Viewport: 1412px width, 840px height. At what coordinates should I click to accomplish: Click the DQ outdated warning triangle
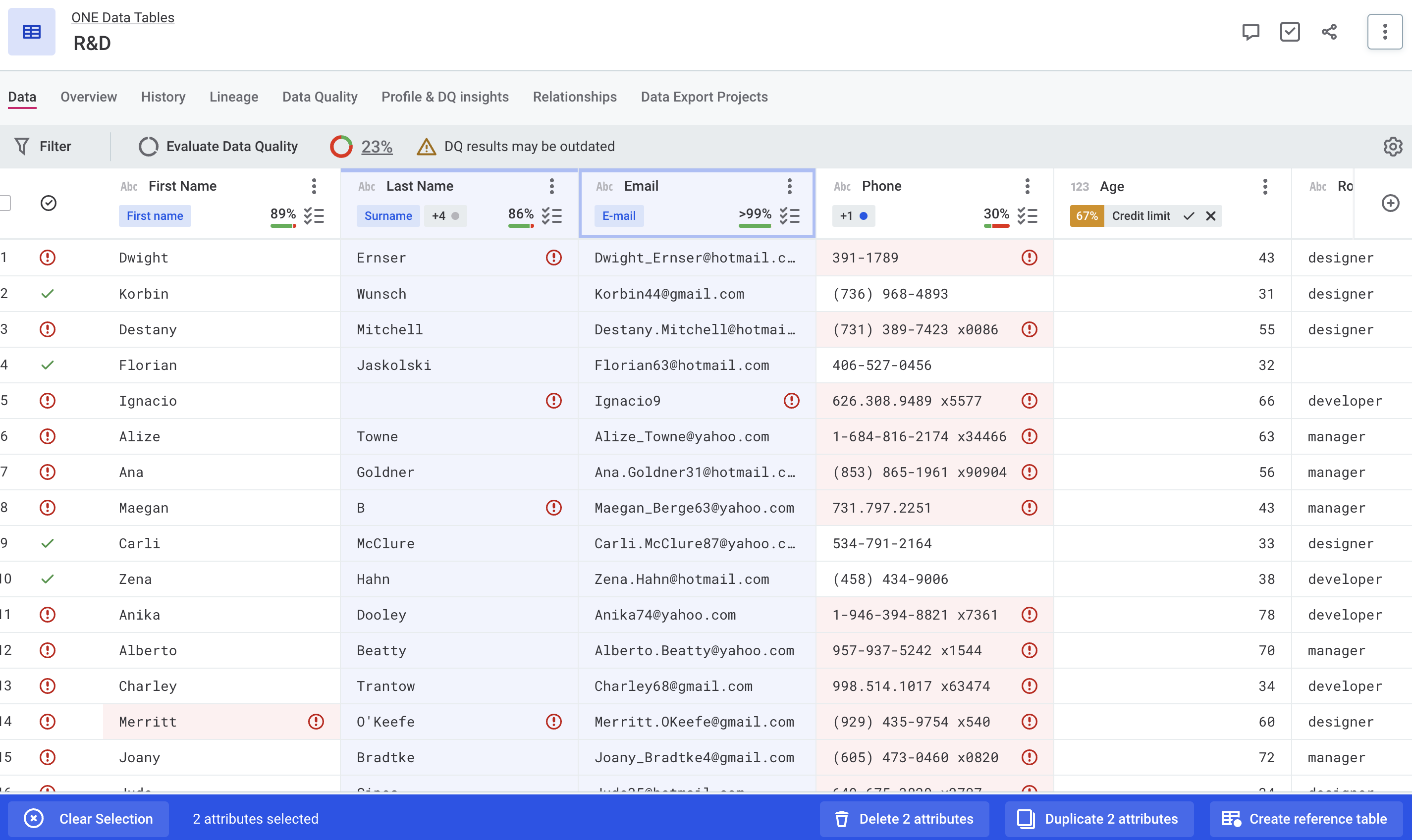(426, 146)
